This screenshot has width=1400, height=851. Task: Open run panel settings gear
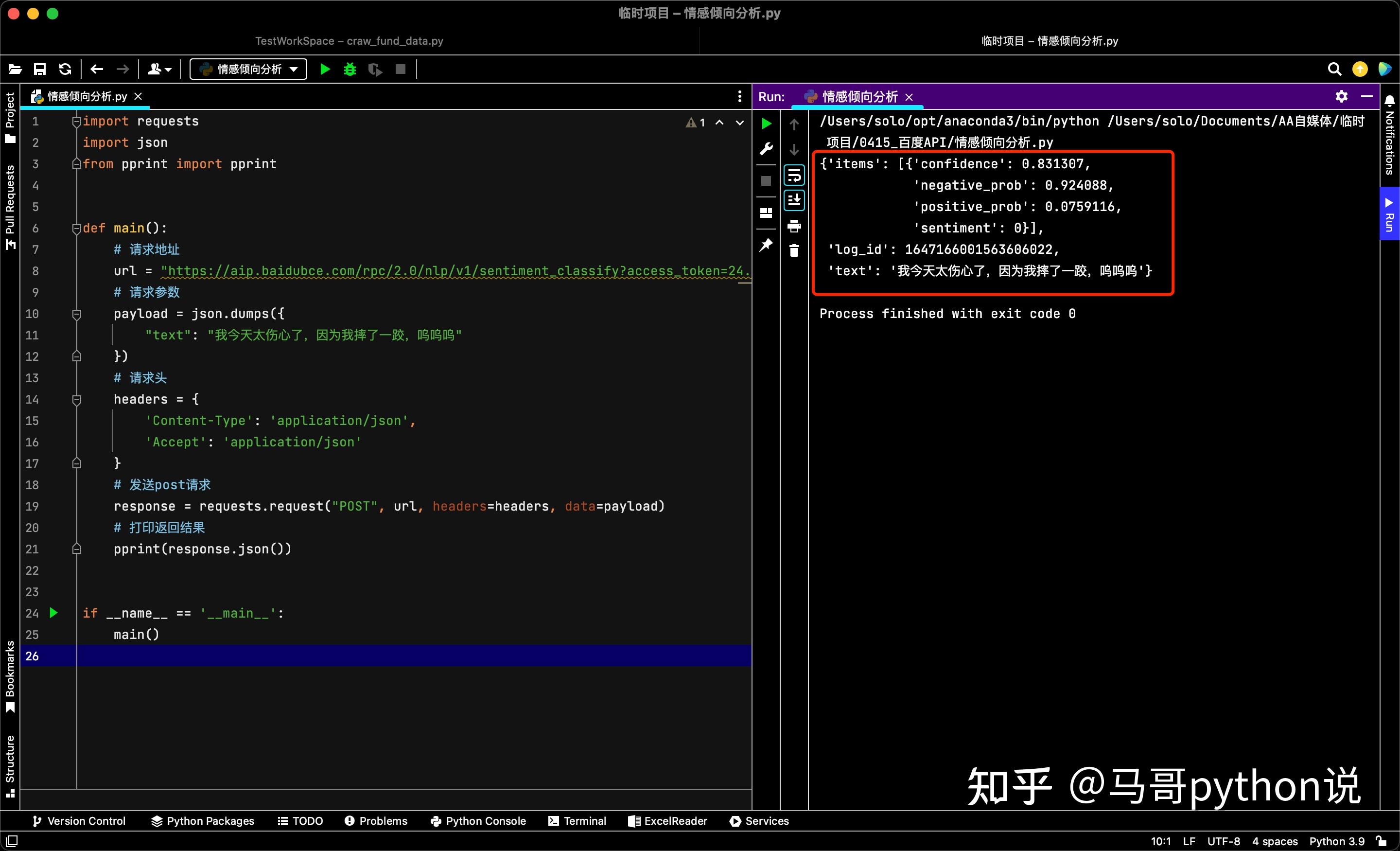[1342, 97]
